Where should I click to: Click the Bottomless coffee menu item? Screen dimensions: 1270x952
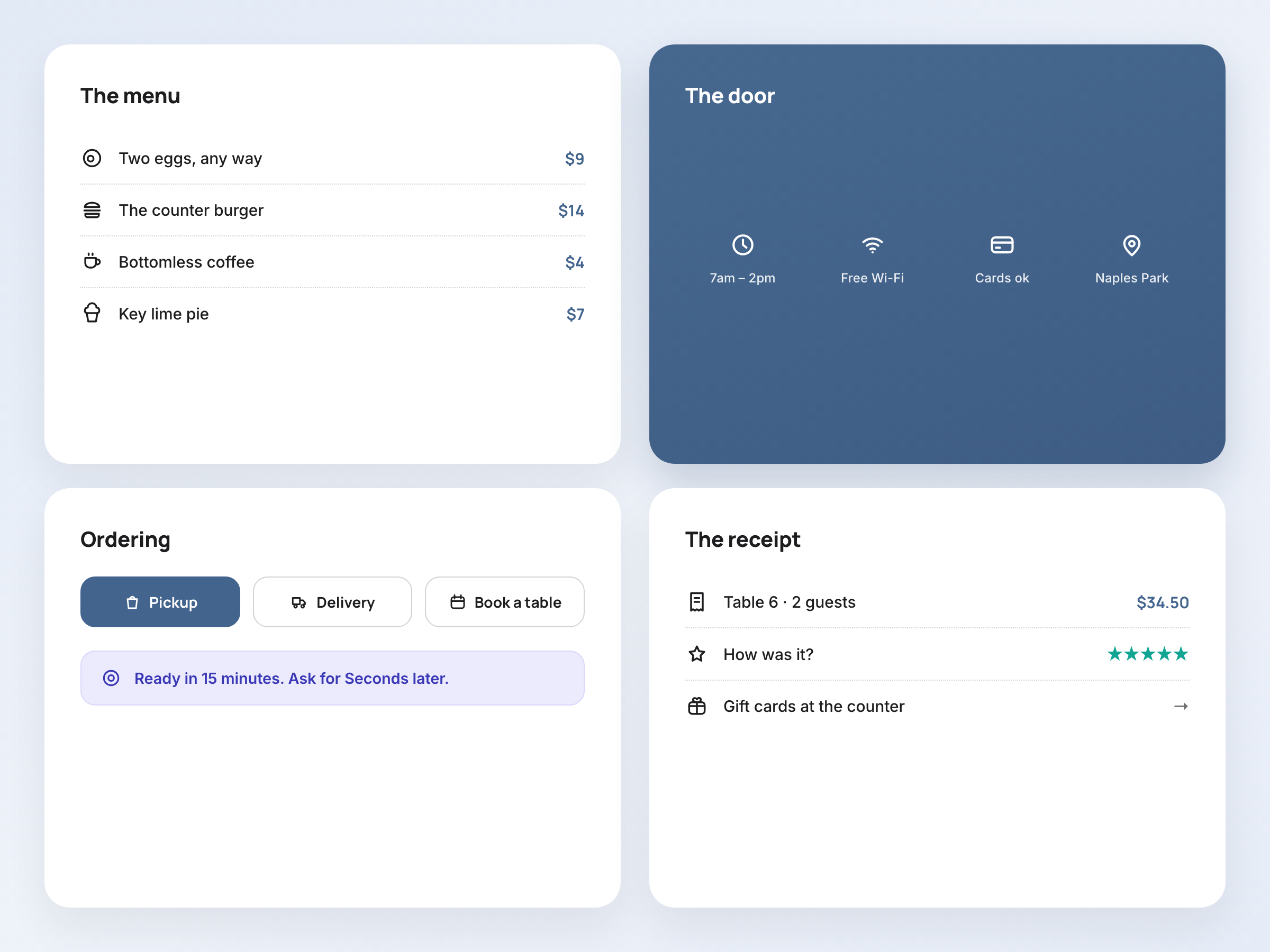[x=332, y=262]
